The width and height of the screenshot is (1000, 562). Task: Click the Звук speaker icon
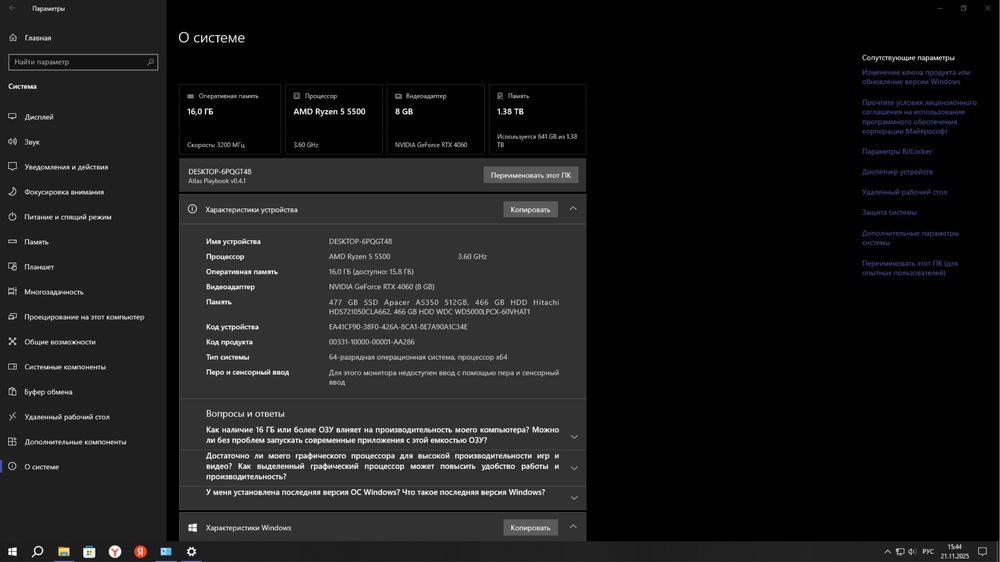pyautogui.click(x=12, y=142)
